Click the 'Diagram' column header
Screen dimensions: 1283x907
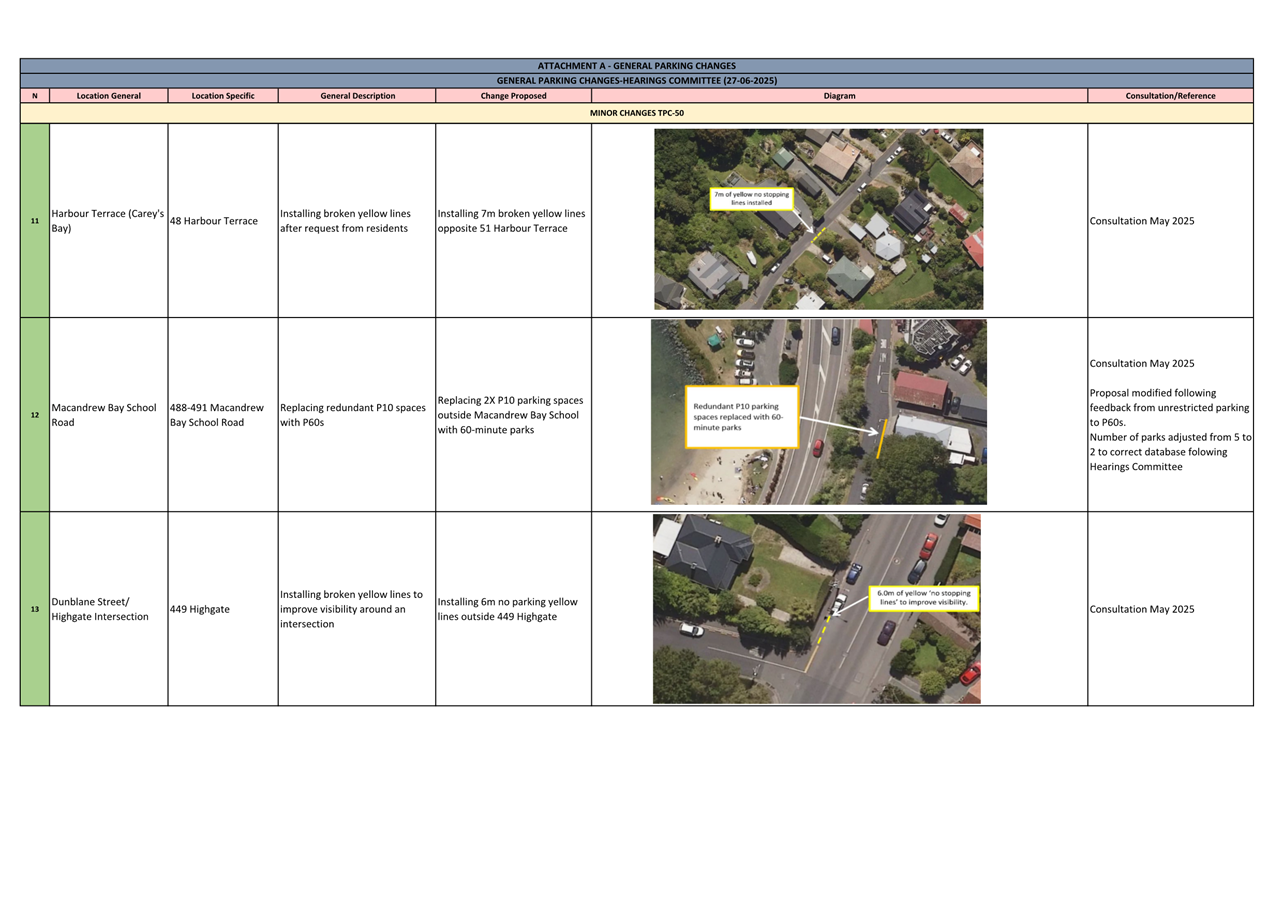coord(839,96)
